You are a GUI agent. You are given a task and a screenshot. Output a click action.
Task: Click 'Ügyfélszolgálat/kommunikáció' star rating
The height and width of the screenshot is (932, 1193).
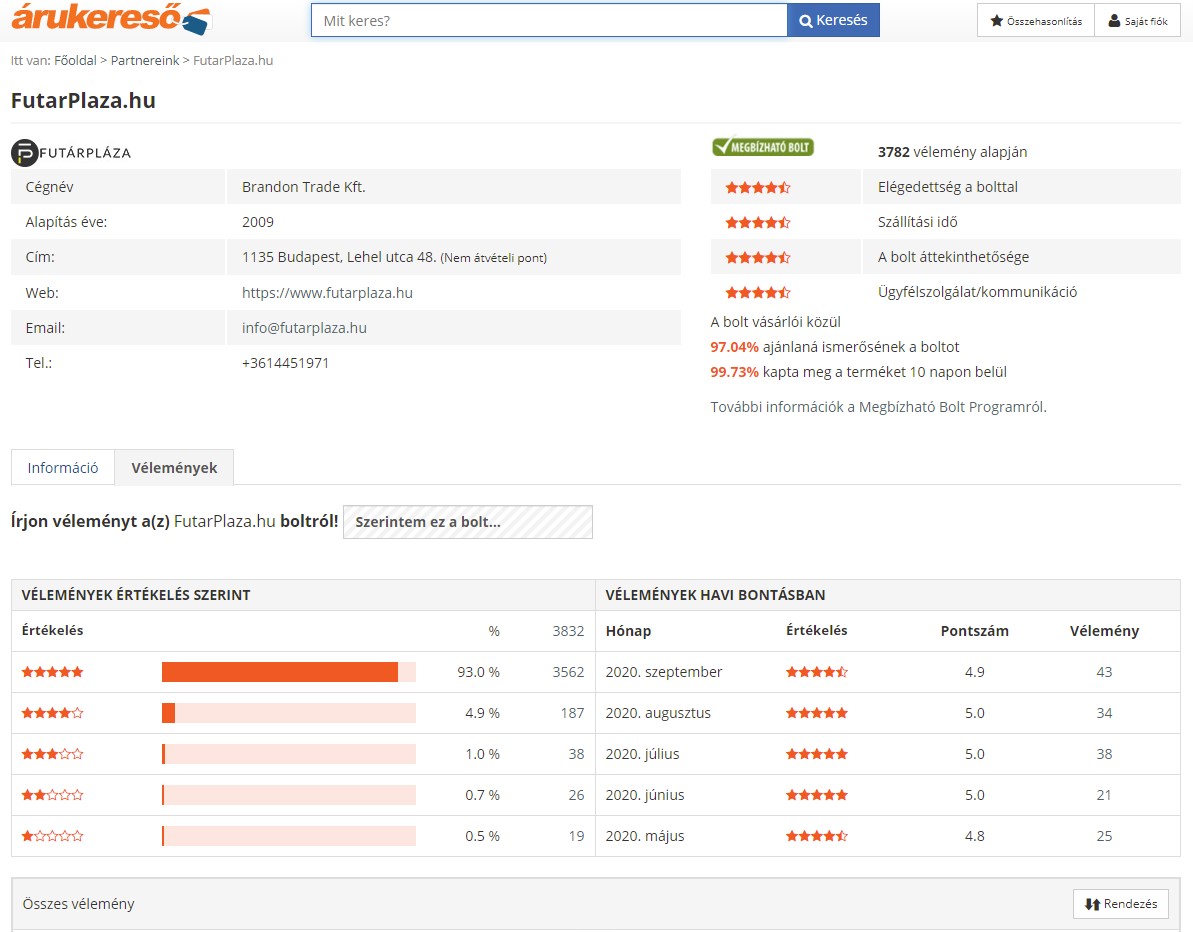tap(758, 292)
